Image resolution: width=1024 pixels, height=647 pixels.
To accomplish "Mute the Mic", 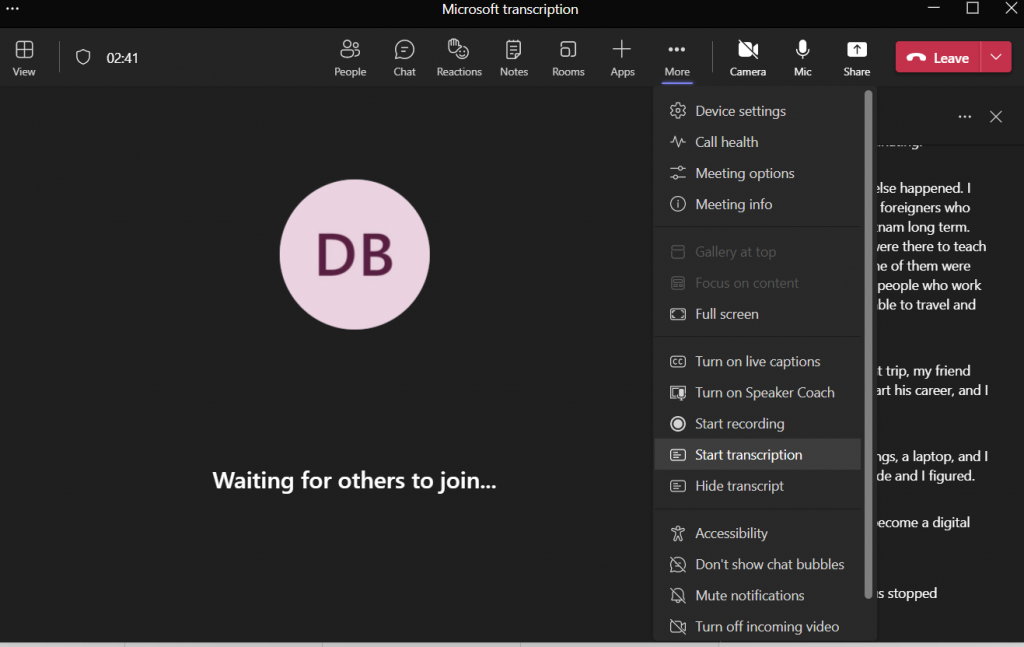I will pyautogui.click(x=803, y=57).
